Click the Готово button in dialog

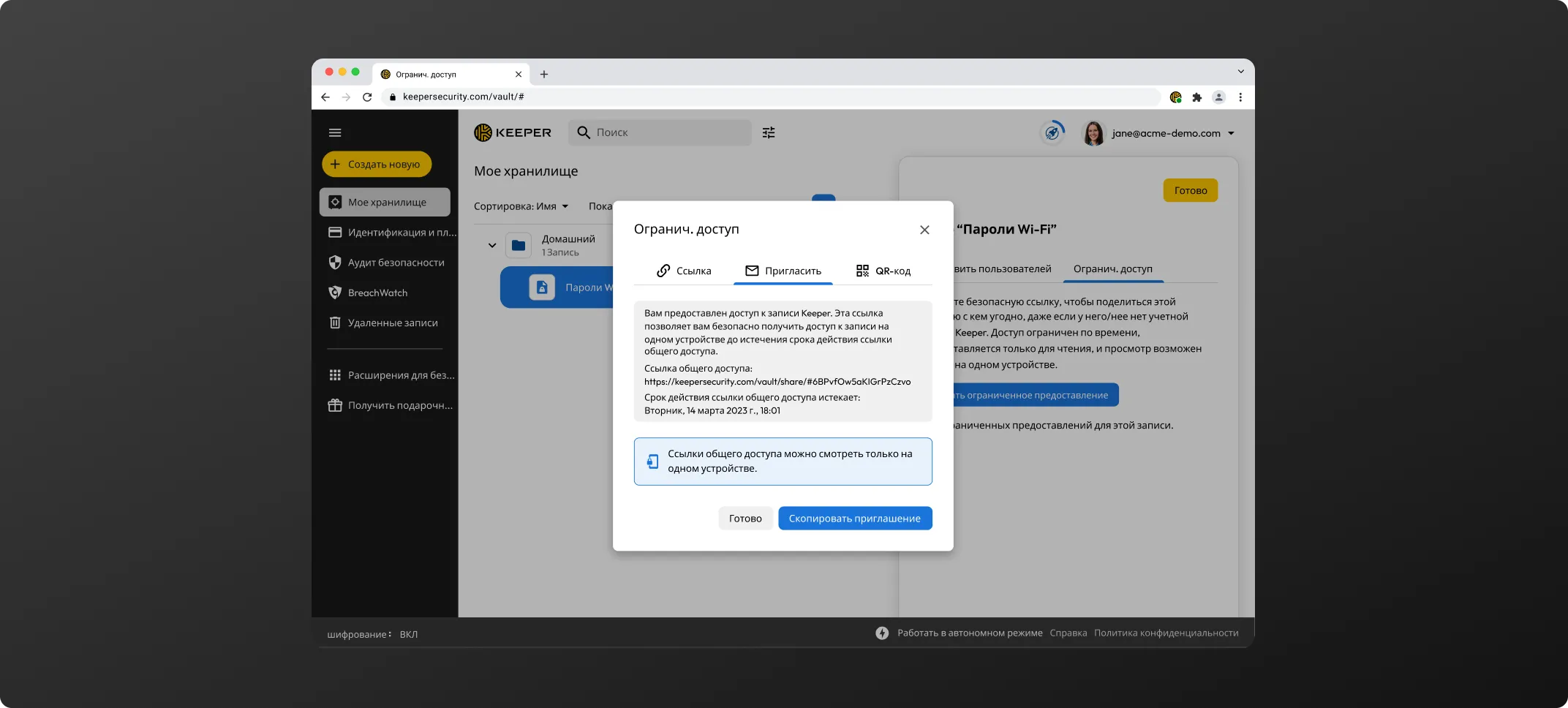(x=745, y=519)
